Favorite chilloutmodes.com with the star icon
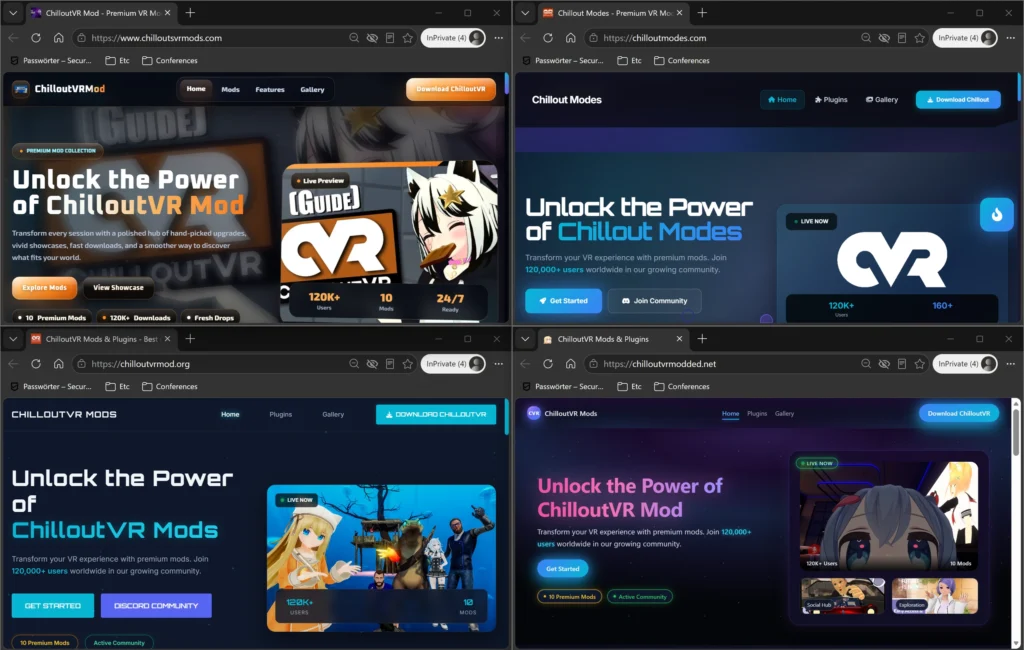This screenshot has height=650, width=1024. click(x=920, y=38)
